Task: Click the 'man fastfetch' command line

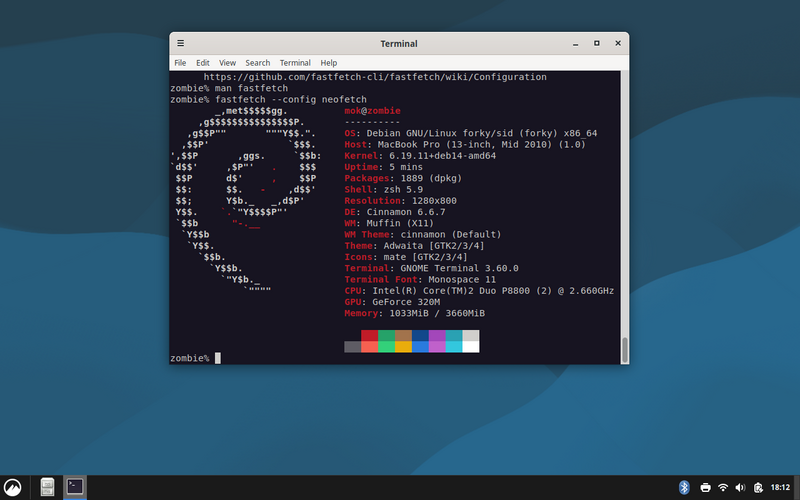Action: (x=229, y=88)
